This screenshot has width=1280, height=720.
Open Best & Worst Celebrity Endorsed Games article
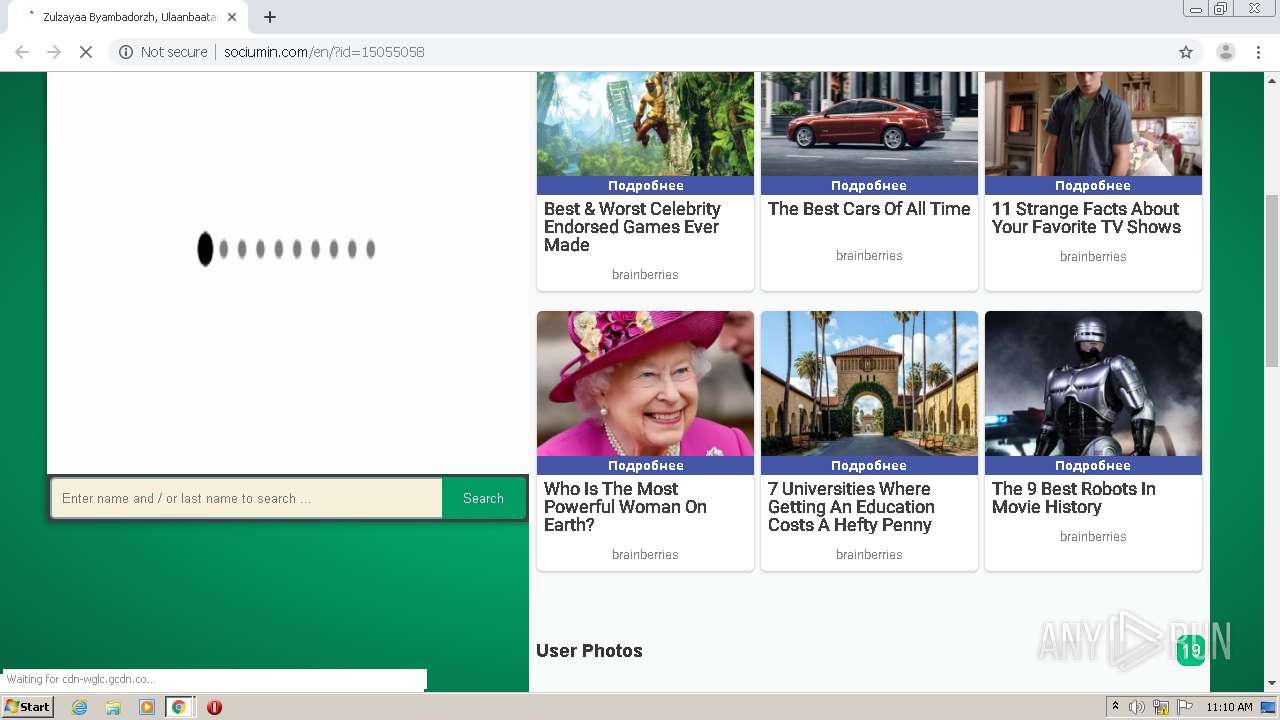(632, 227)
